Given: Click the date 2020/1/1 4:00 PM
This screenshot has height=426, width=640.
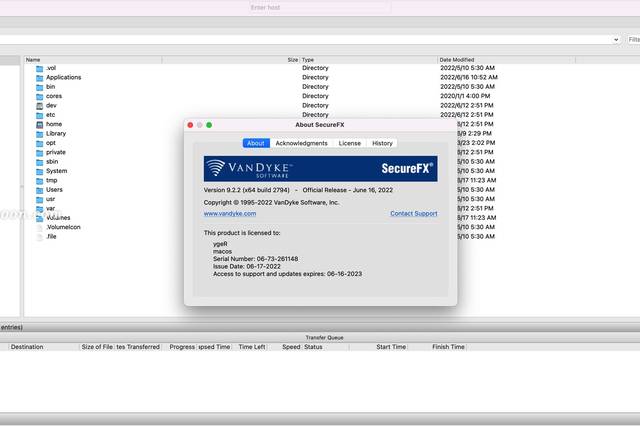Looking at the screenshot, I should [465, 96].
